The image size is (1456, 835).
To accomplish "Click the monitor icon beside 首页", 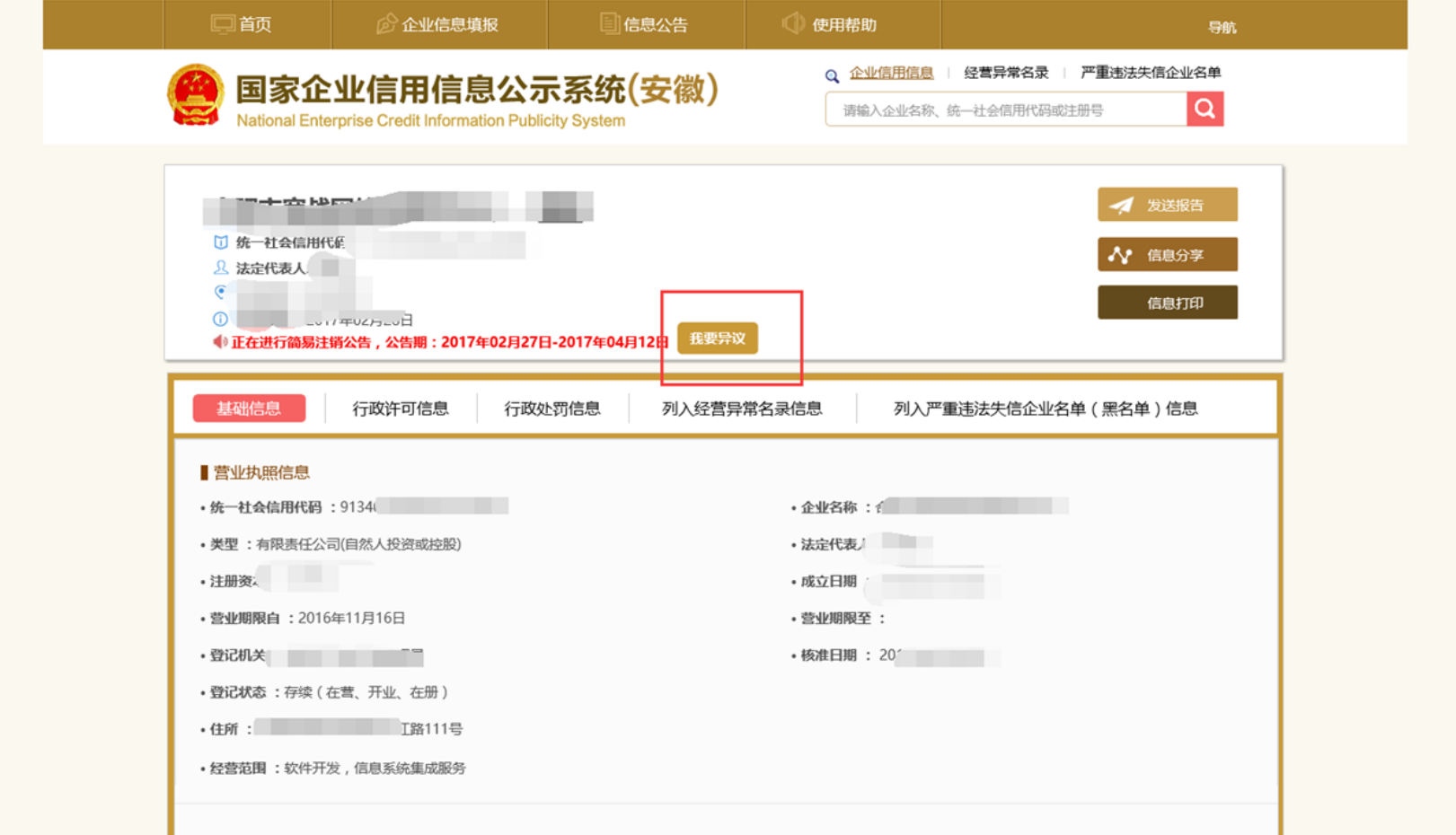I will [x=222, y=24].
